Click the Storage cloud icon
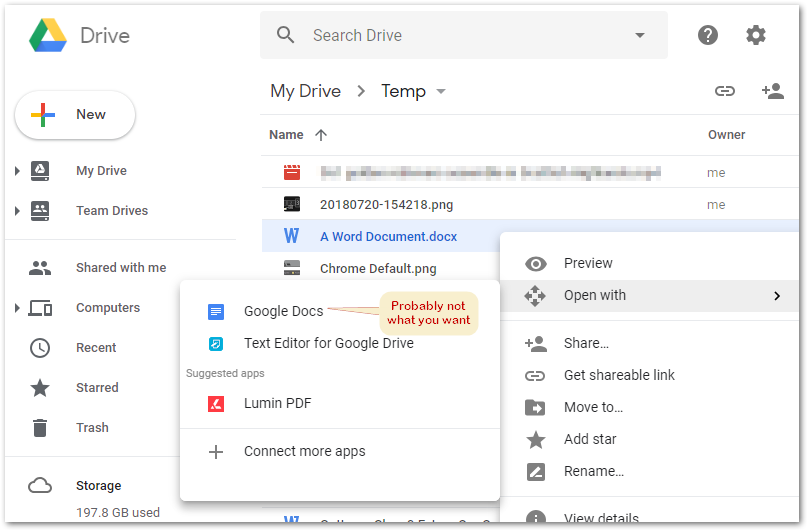Viewport: 808px width, 531px height. pyautogui.click(x=40, y=486)
